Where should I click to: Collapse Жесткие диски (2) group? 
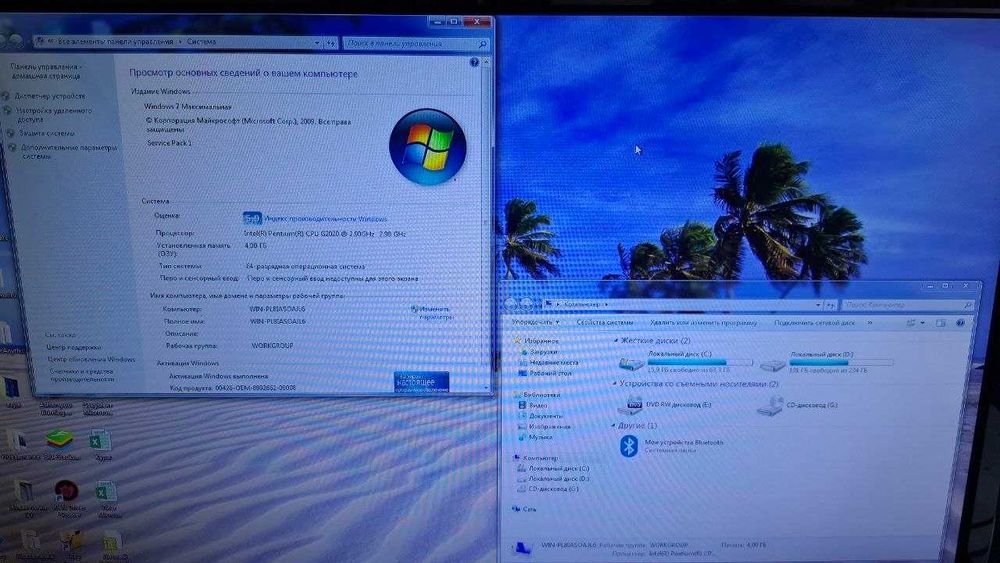click(x=615, y=341)
